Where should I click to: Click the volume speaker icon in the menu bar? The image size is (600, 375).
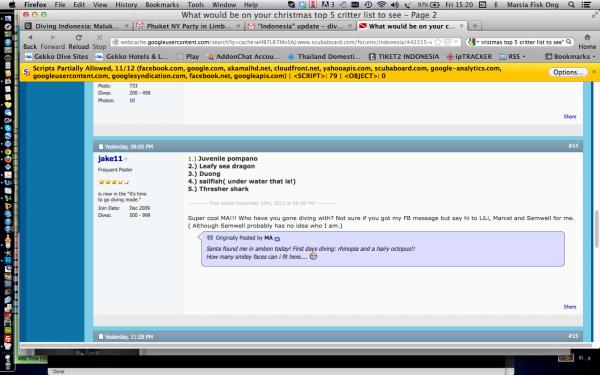click(x=395, y=5)
